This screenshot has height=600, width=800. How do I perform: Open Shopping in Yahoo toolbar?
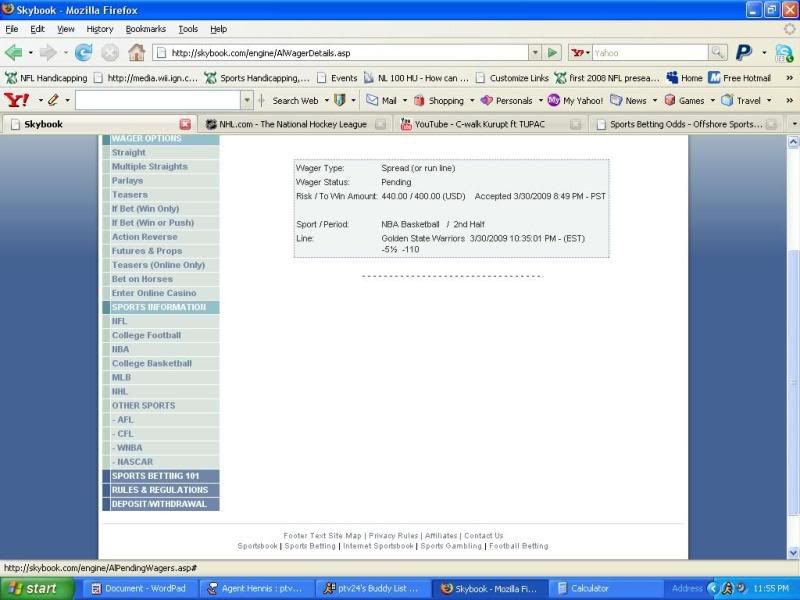tap(439, 101)
